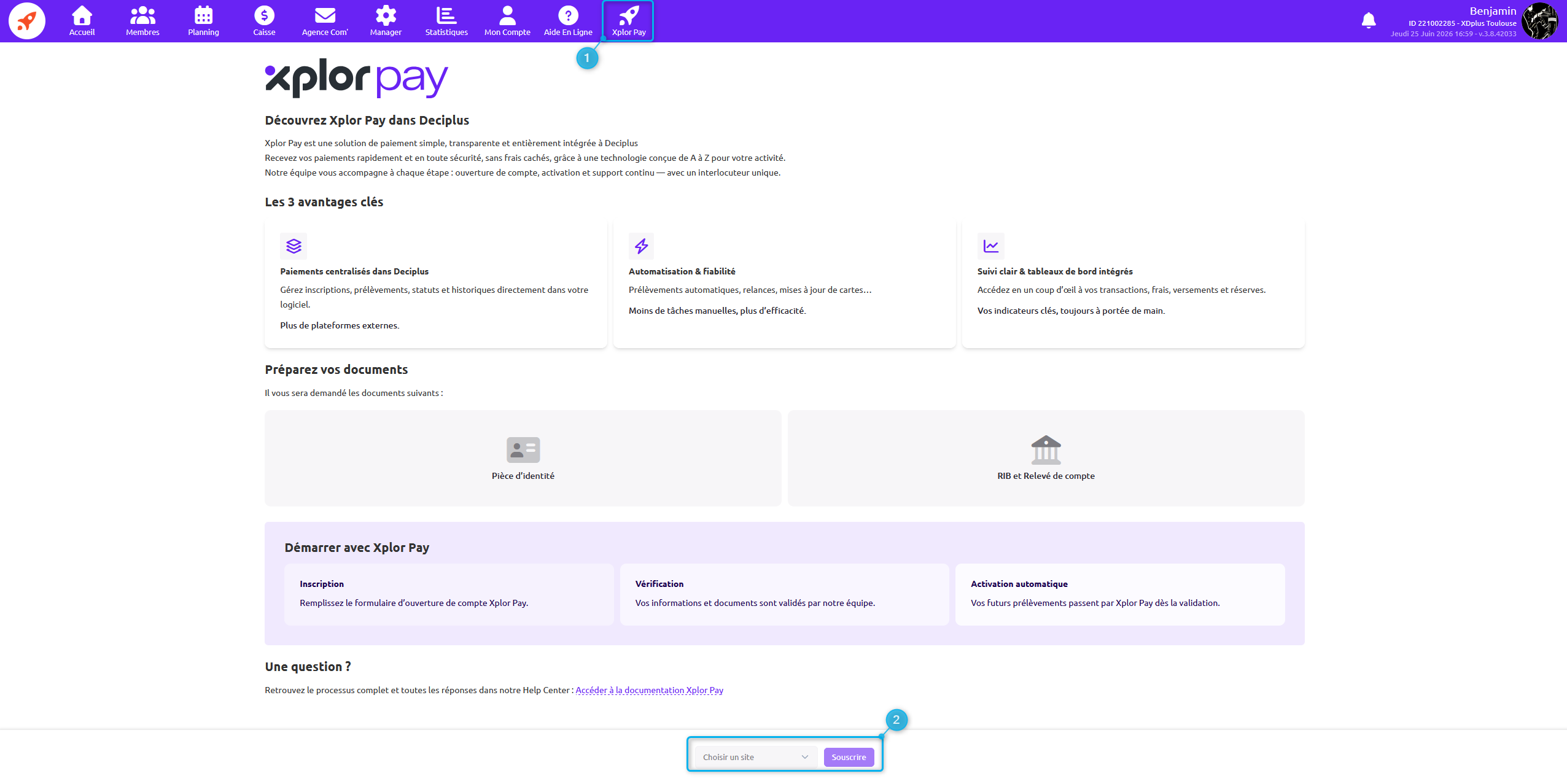Open the Choisir un site dropdown
Viewport: 1567px width, 784px height.
[x=755, y=757]
